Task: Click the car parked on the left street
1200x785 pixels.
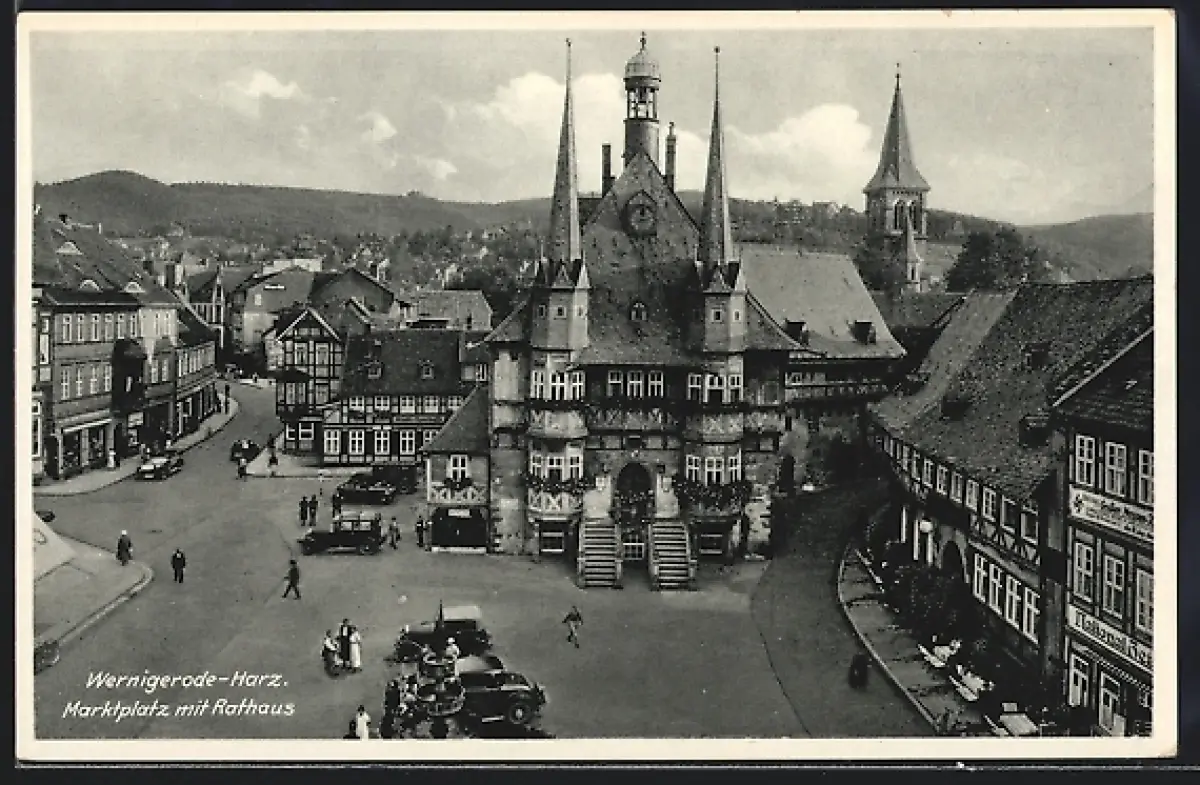Action: point(160,465)
